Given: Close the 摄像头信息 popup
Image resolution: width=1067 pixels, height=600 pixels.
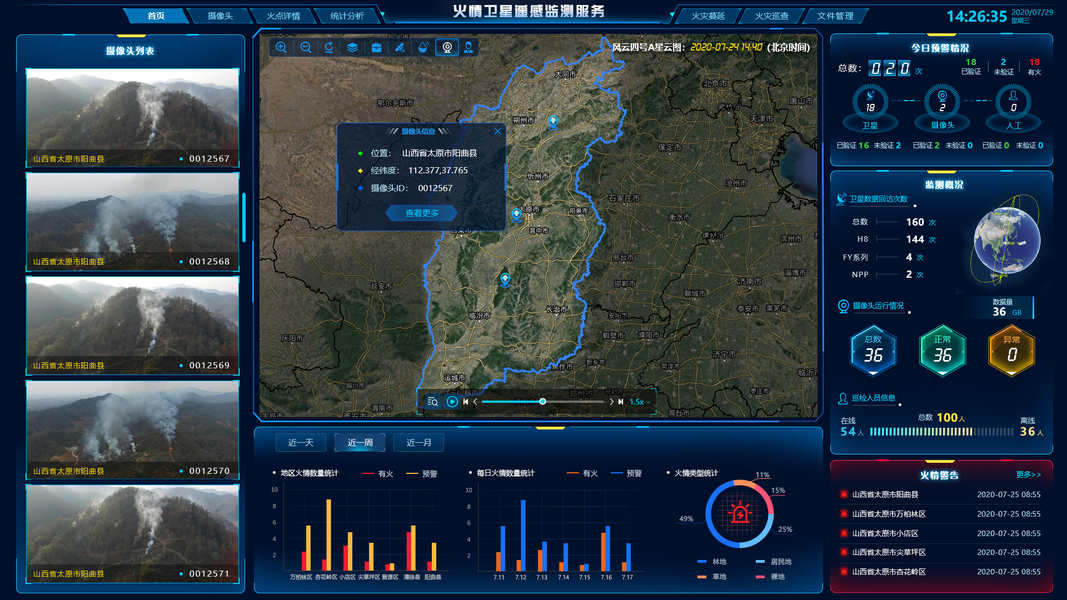Looking at the screenshot, I should tap(497, 131).
